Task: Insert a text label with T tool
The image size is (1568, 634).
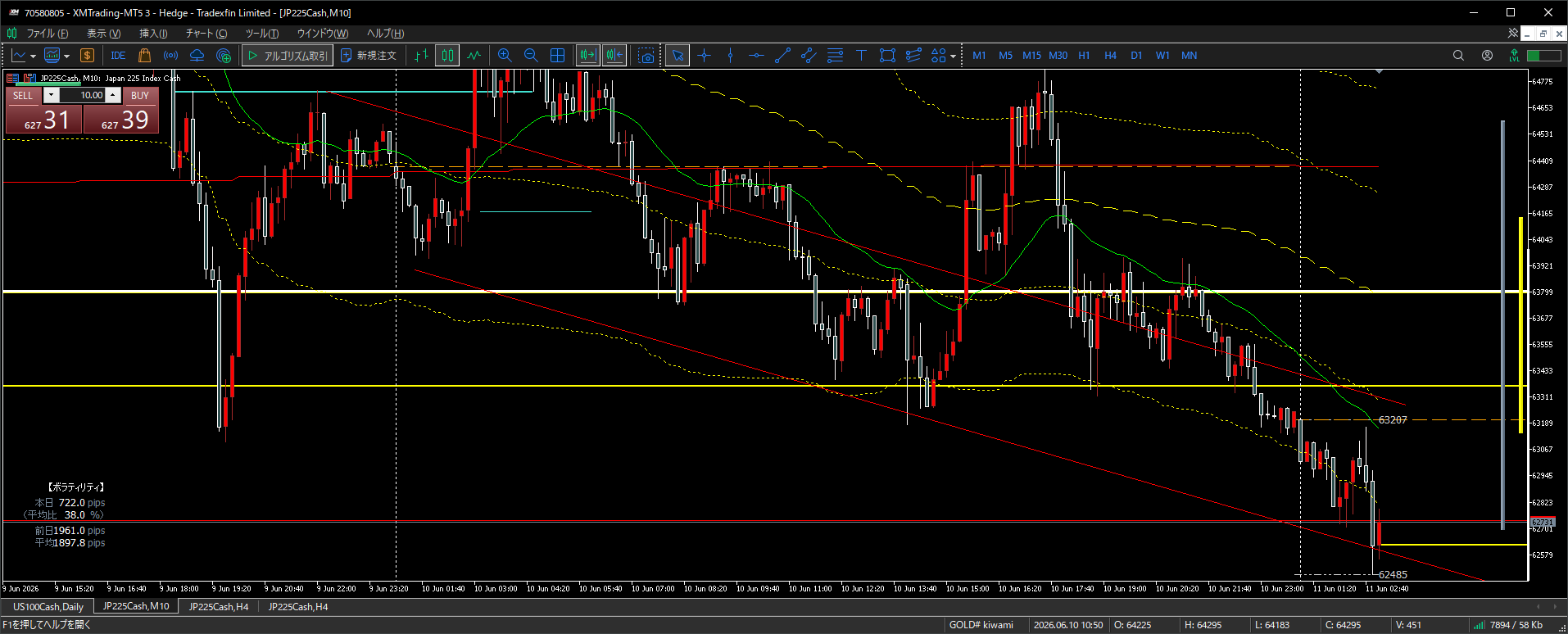Action: click(x=861, y=56)
